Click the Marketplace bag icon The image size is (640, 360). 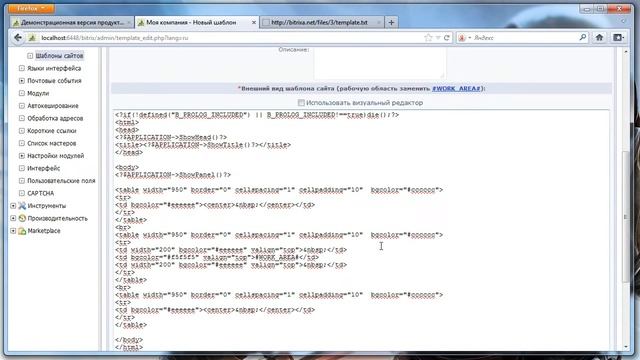pos(22,231)
